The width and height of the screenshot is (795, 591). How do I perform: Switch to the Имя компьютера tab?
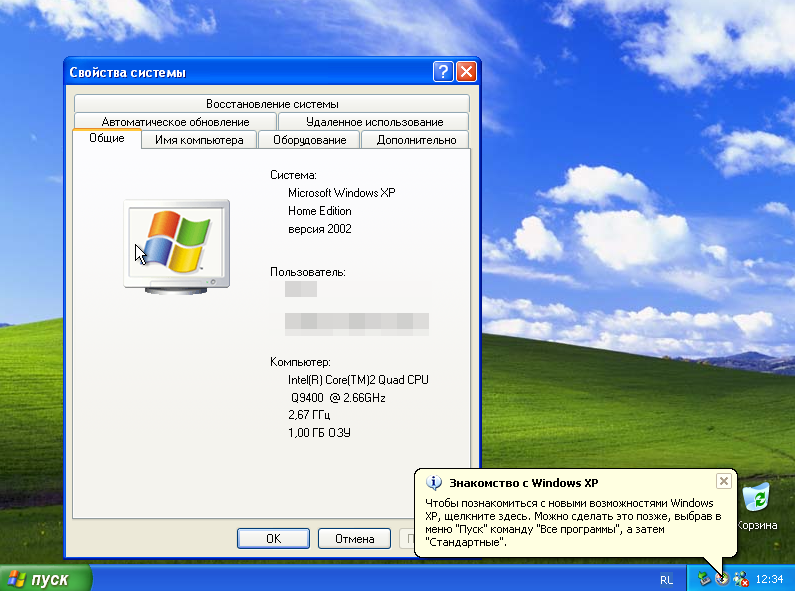pos(199,140)
